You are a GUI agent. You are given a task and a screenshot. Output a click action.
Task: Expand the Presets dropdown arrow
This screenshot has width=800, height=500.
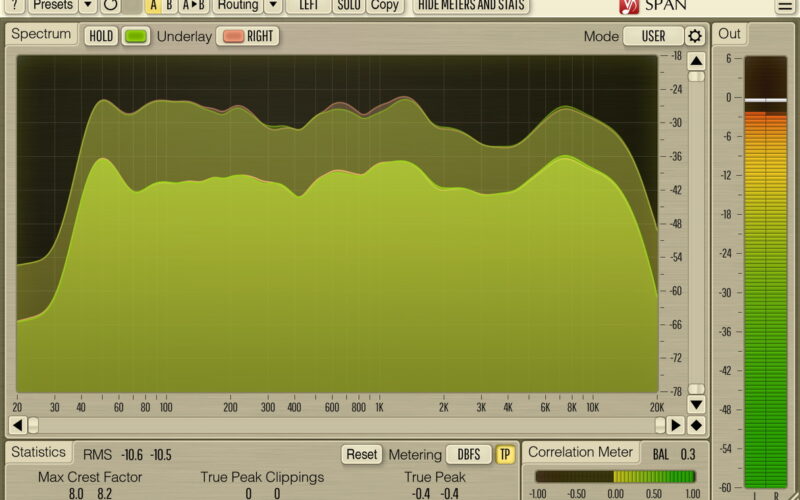(88, 5)
